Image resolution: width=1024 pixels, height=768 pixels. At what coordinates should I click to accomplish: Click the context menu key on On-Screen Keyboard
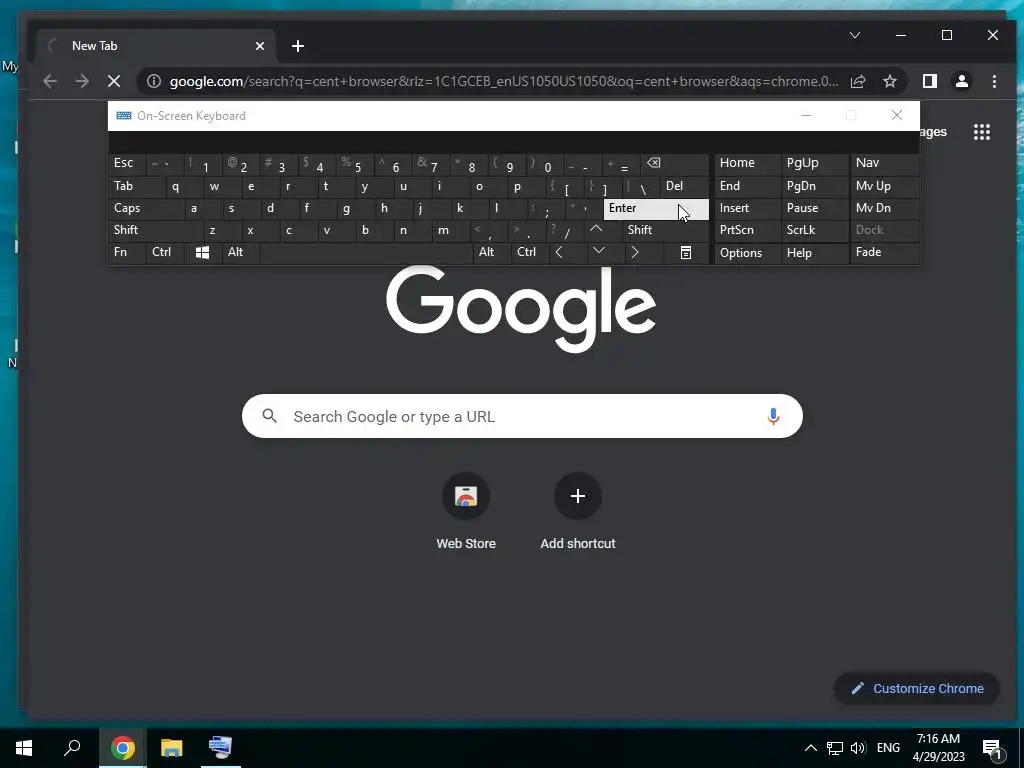click(686, 253)
